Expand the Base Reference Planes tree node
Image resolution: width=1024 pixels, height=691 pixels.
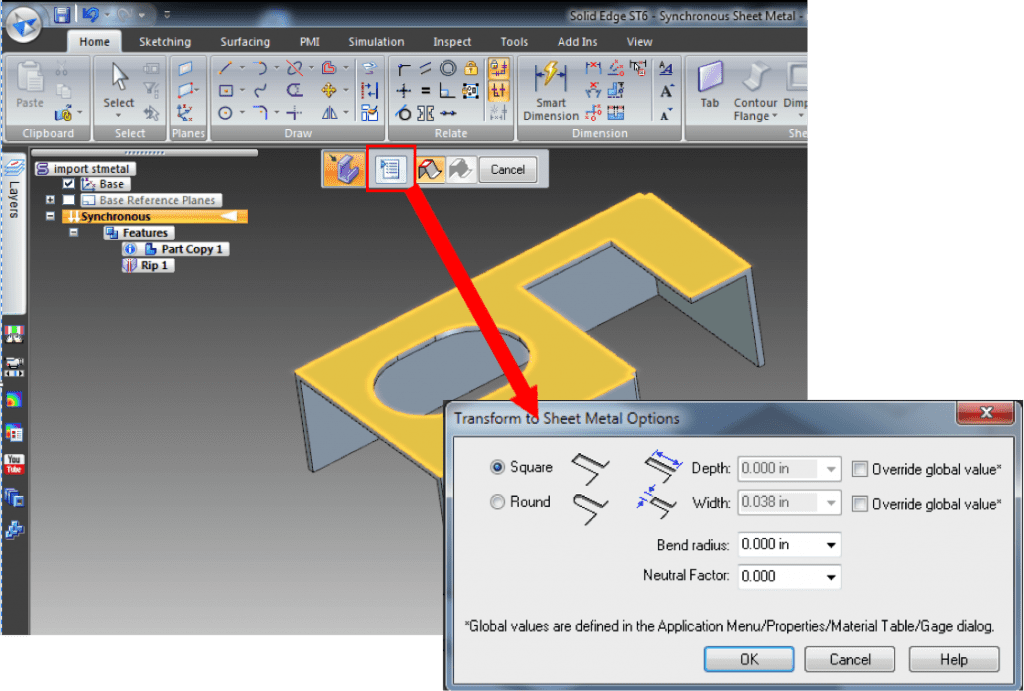click(x=50, y=200)
